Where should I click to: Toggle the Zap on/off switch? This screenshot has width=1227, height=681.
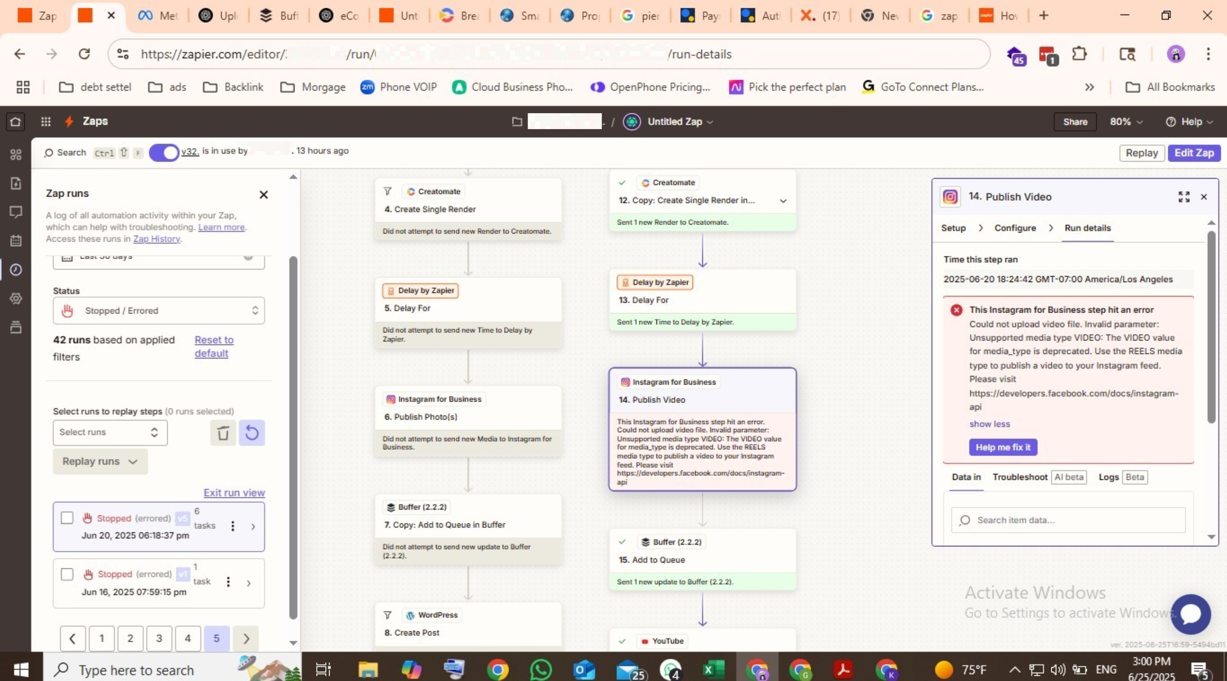pos(164,152)
